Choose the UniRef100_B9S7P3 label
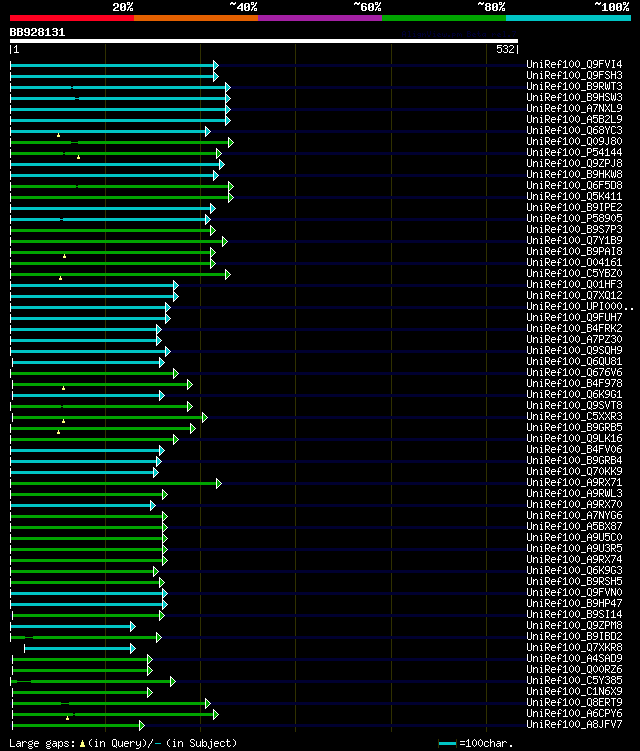The image size is (640, 751). [574, 229]
